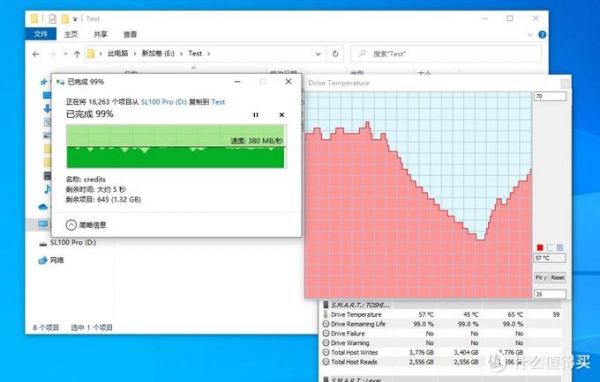Click 新加卷 (E:) in the address breadcrumb
The image size is (600, 382).
[158, 54]
